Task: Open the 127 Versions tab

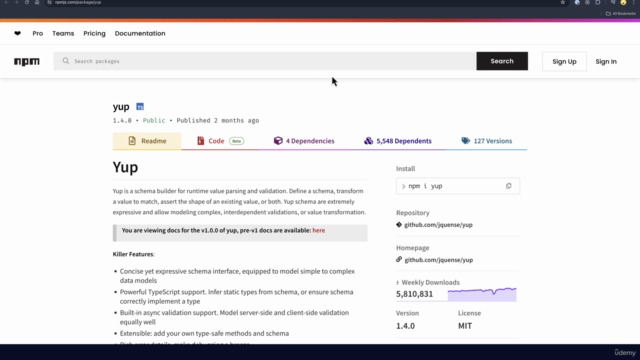Action: (x=487, y=141)
